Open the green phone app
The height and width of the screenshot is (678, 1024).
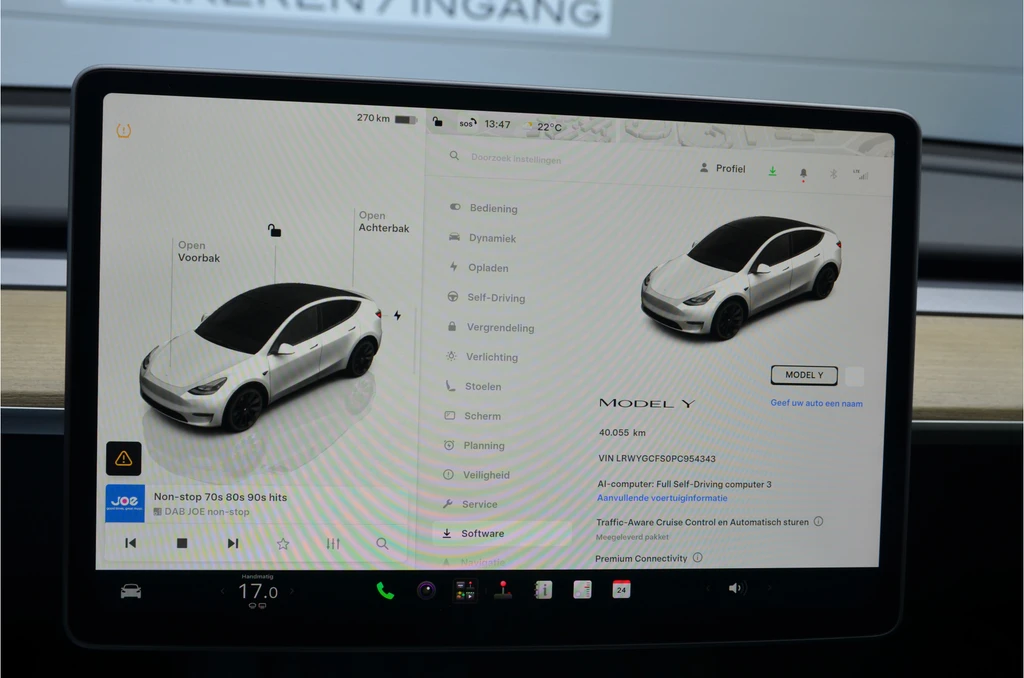click(x=385, y=591)
